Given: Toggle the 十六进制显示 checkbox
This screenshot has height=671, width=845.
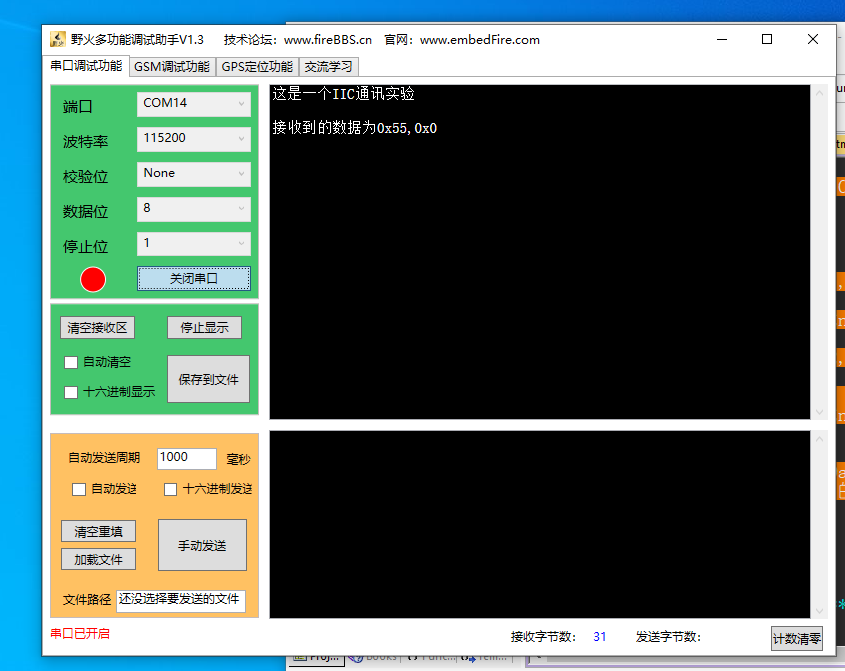Looking at the screenshot, I should [71, 392].
